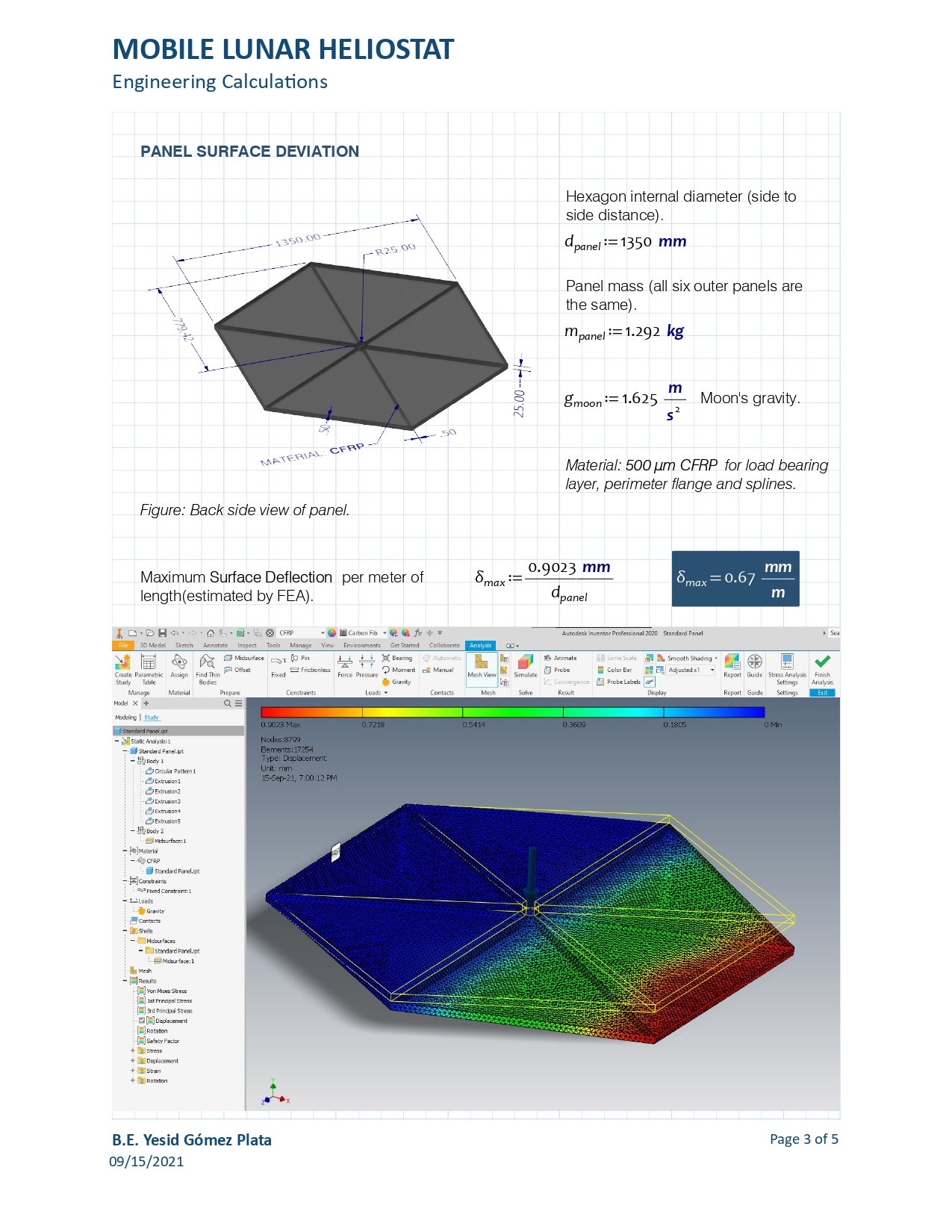Click the Assign material icon

tap(179, 666)
